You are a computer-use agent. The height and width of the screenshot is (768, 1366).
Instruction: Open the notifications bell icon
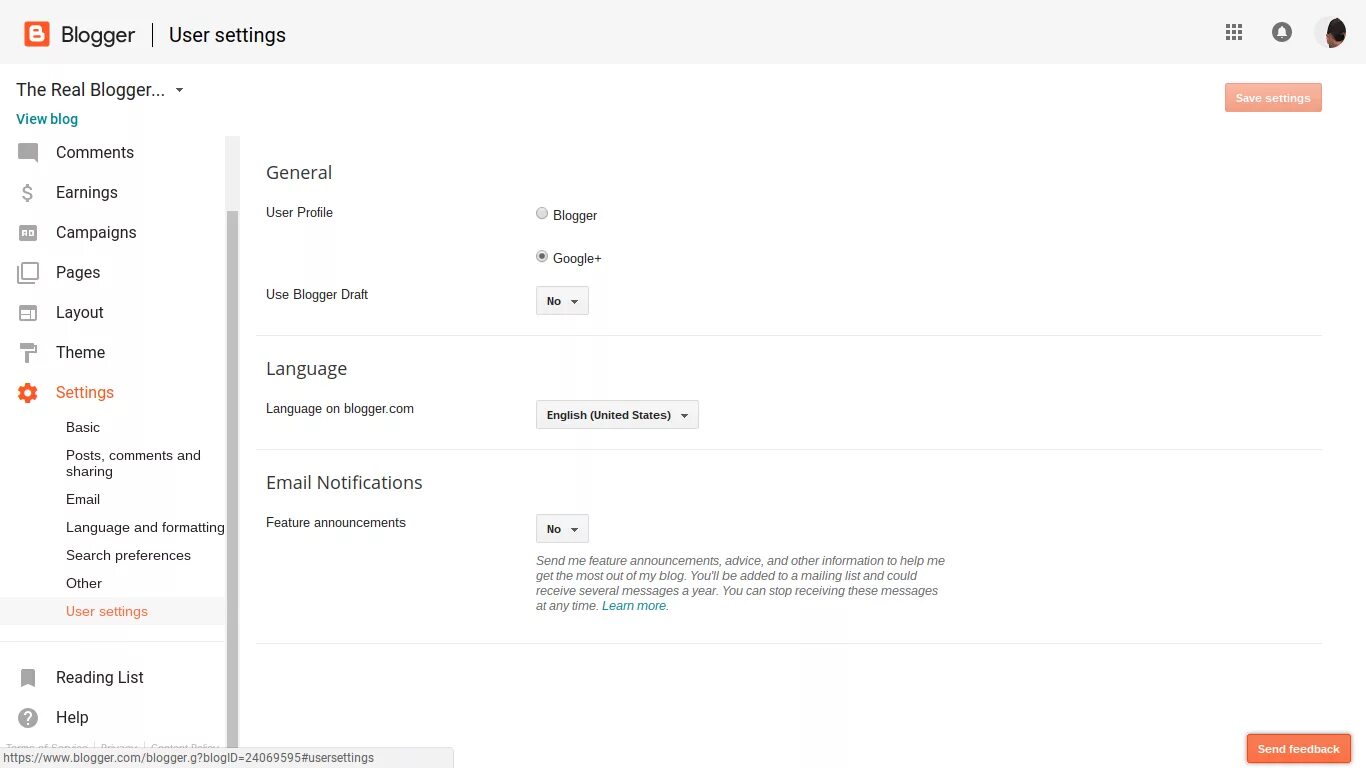(1282, 32)
